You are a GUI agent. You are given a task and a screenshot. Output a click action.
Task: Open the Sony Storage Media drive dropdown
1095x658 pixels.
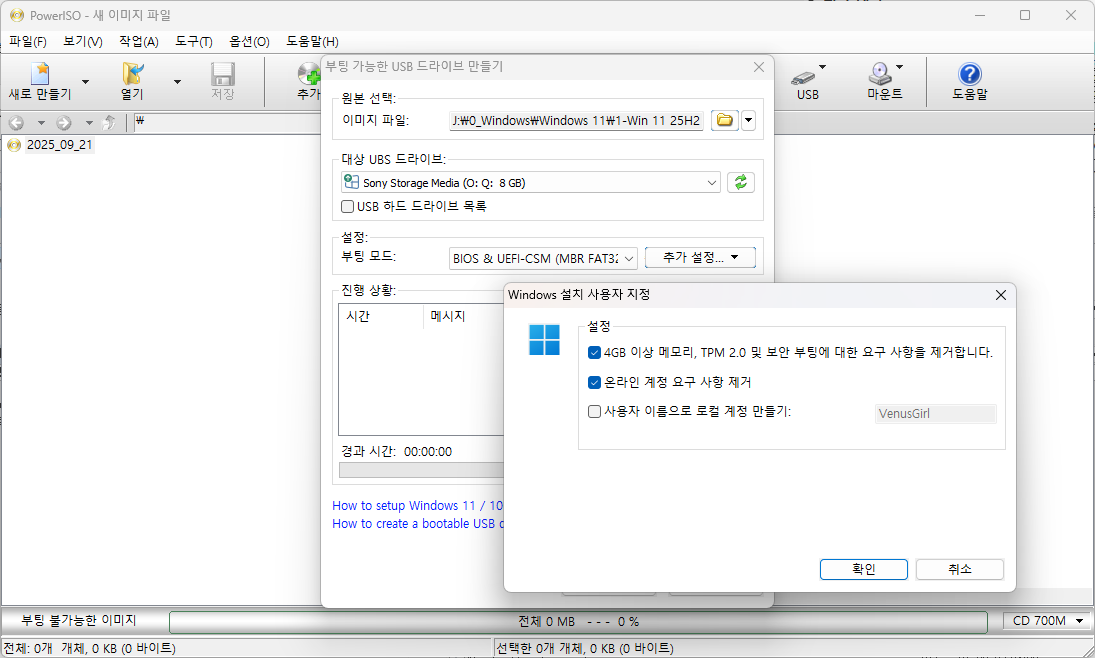point(531,182)
